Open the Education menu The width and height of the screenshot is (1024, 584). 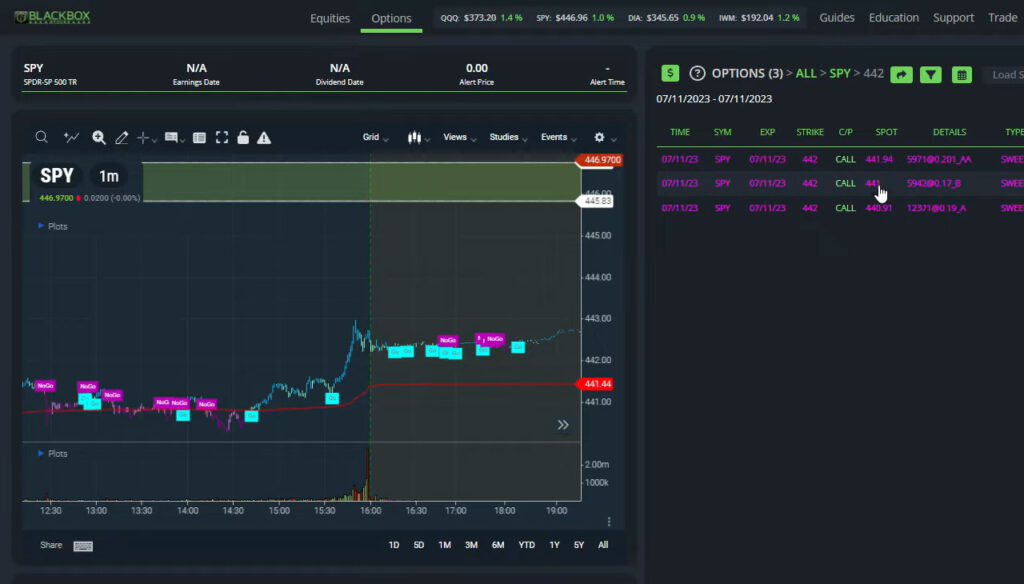click(893, 18)
